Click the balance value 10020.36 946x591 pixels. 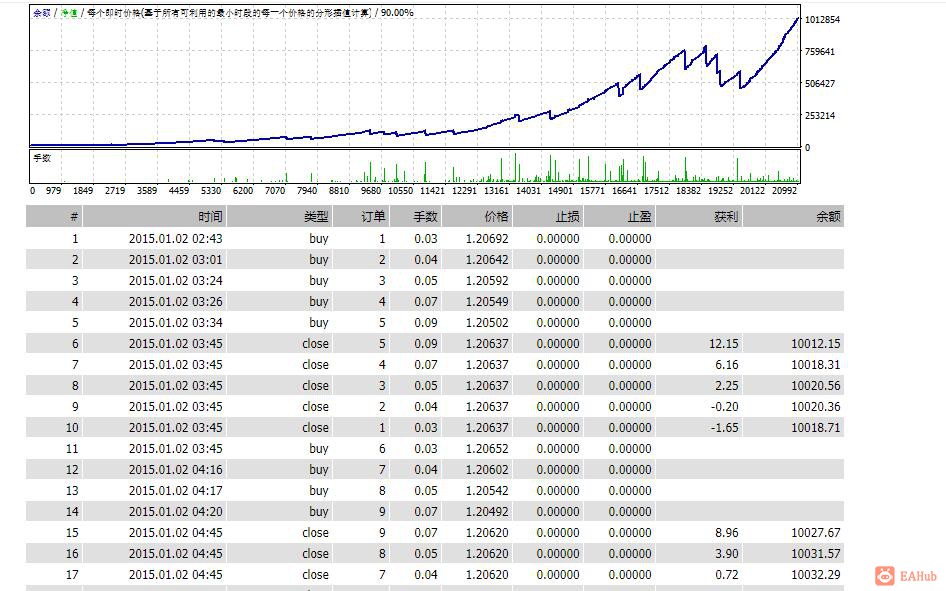816,406
